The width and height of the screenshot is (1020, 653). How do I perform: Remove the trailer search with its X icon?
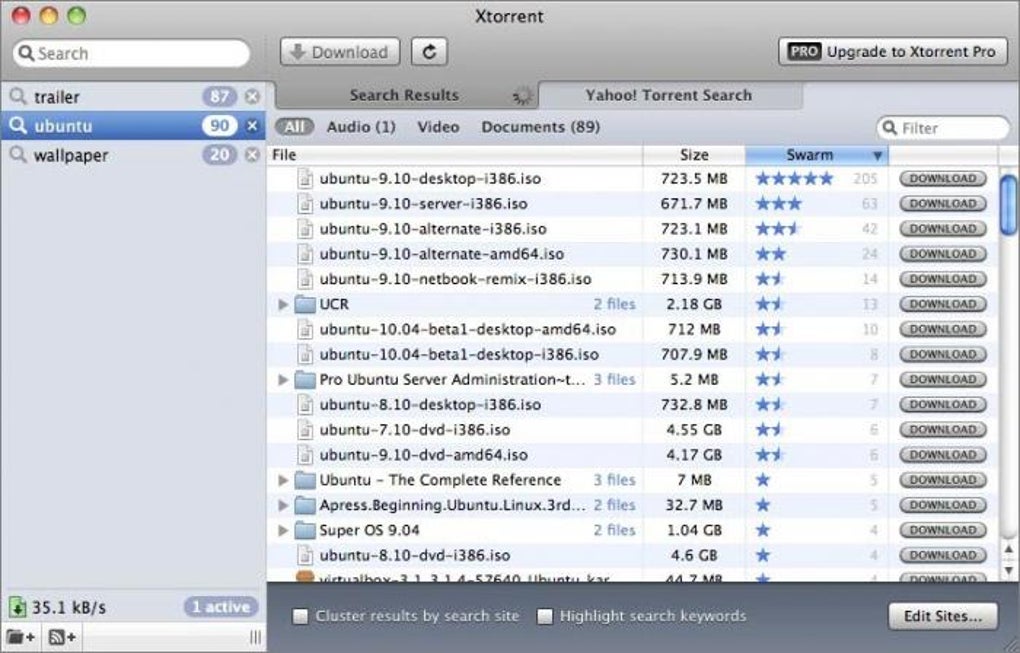(252, 97)
